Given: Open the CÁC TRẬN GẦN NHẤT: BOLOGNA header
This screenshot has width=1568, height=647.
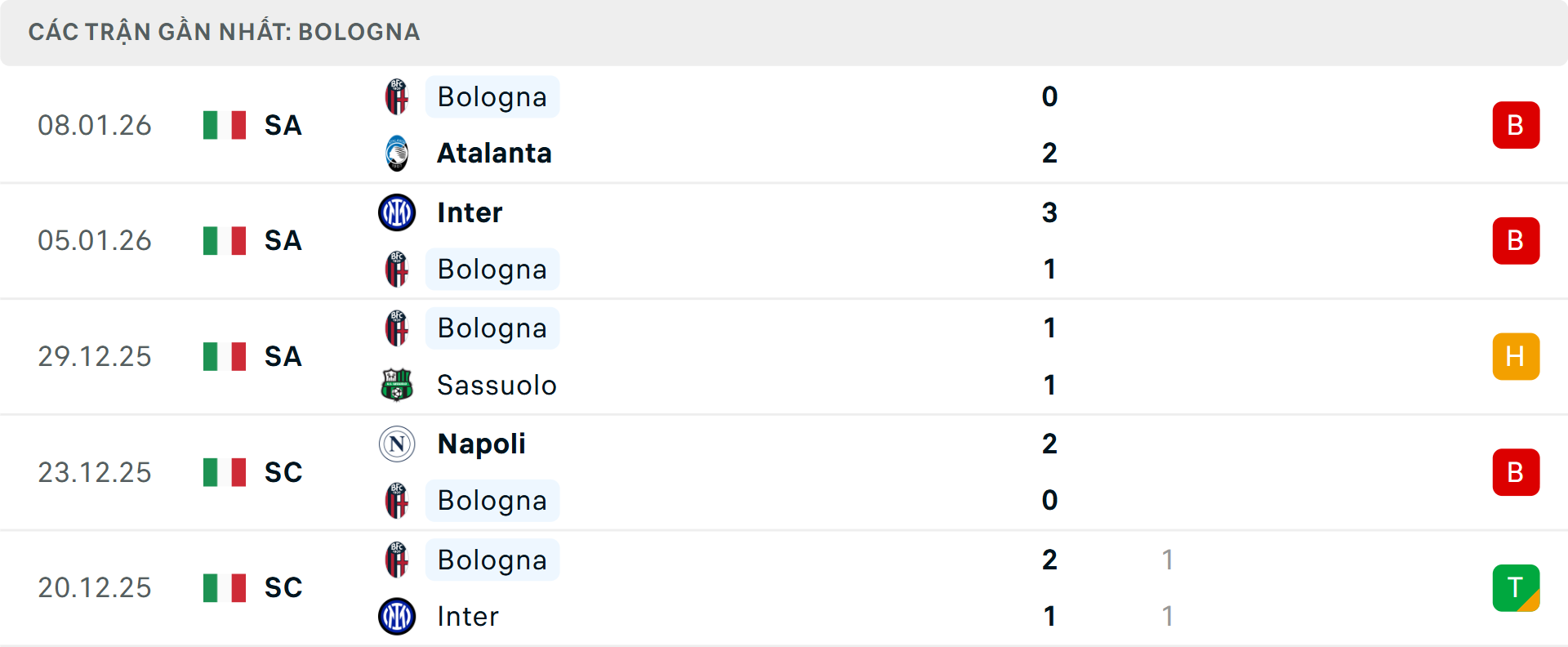Looking at the screenshot, I should [x=225, y=32].
